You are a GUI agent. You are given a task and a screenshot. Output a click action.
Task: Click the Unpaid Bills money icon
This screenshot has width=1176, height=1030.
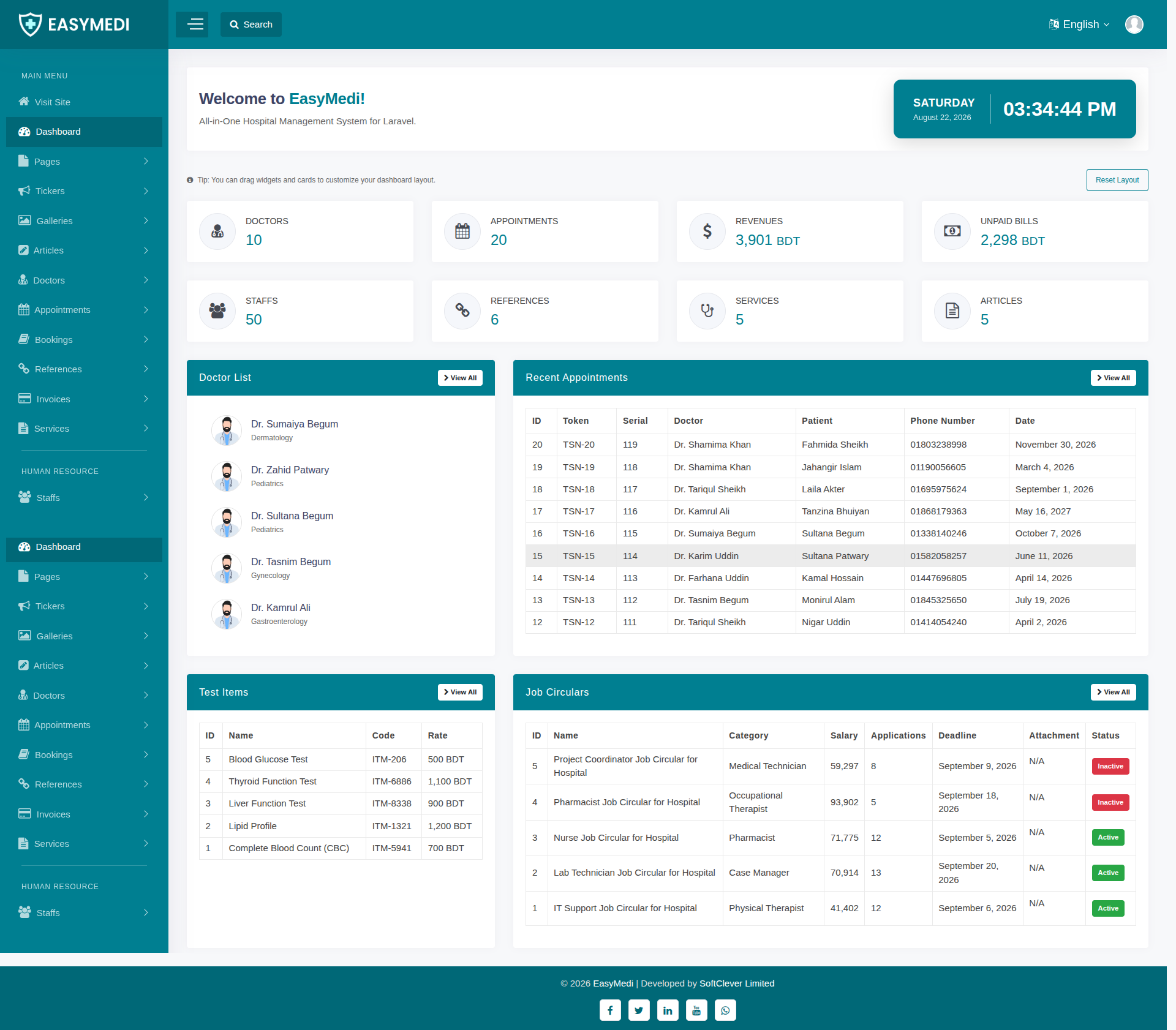point(952,231)
